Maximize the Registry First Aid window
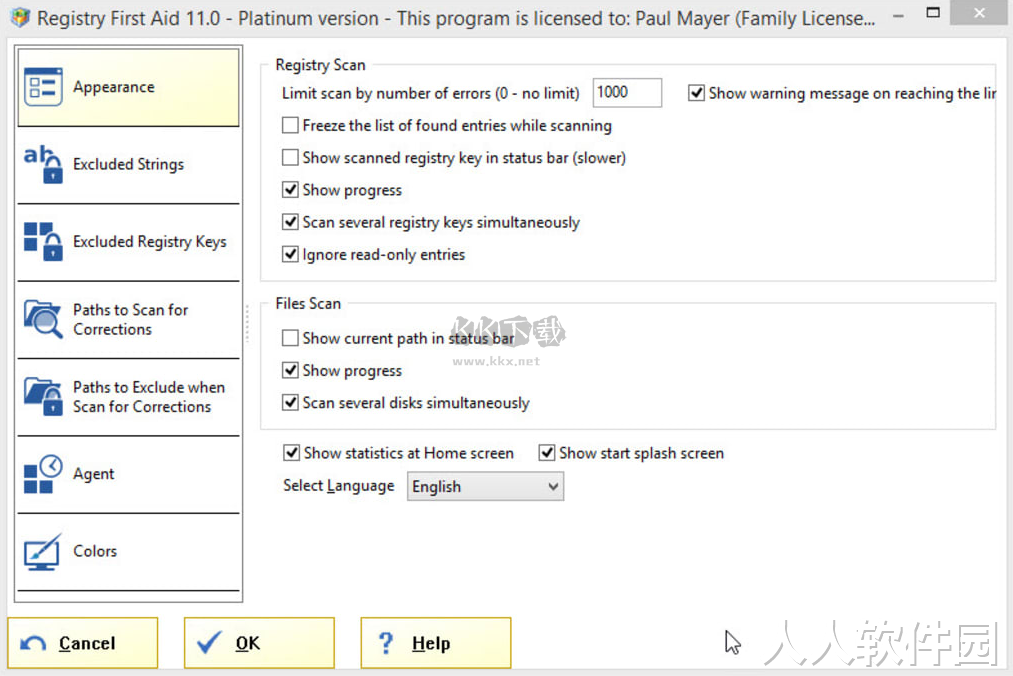 point(933,12)
